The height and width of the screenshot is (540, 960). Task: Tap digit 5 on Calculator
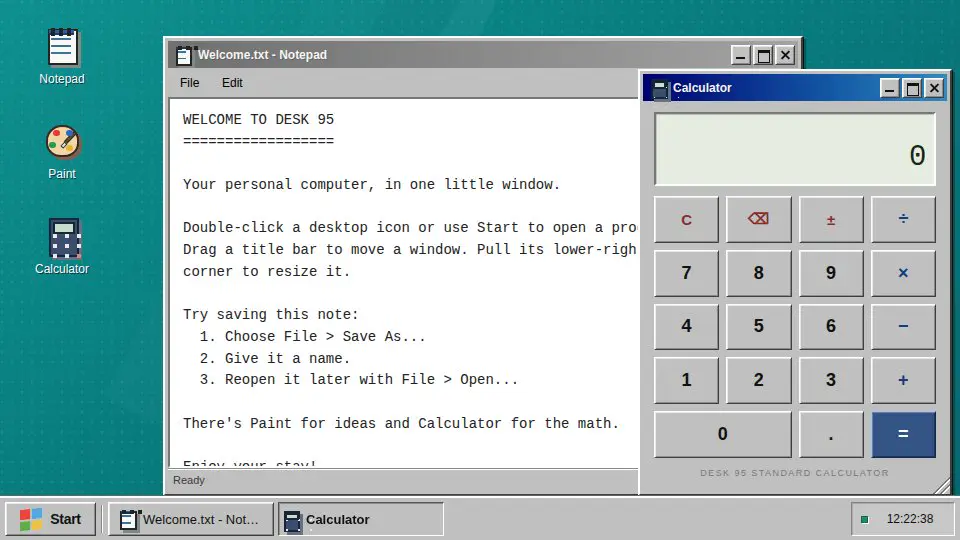(x=758, y=326)
